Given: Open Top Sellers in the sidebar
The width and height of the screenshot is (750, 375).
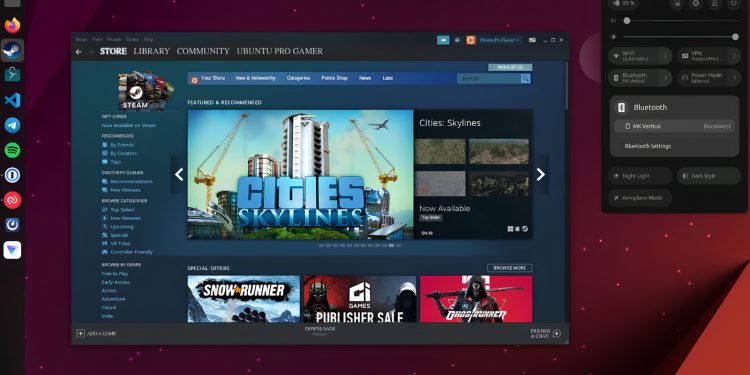Looking at the screenshot, I should click(x=122, y=210).
